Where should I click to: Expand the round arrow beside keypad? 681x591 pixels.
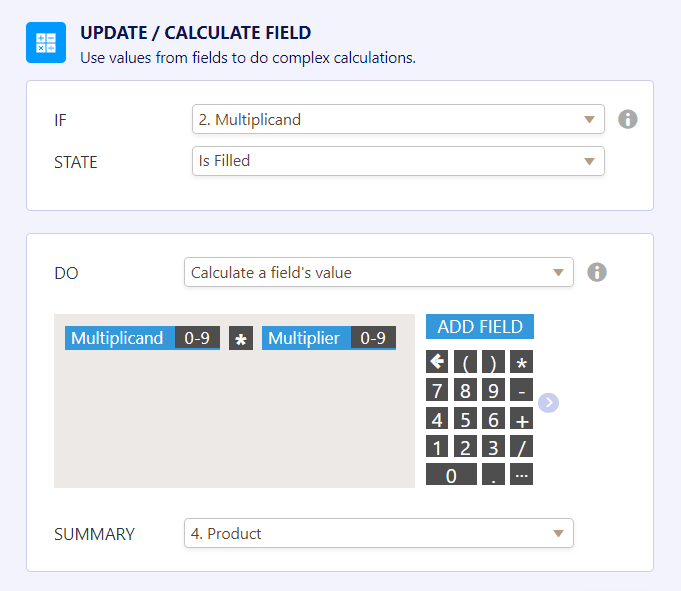click(x=548, y=403)
